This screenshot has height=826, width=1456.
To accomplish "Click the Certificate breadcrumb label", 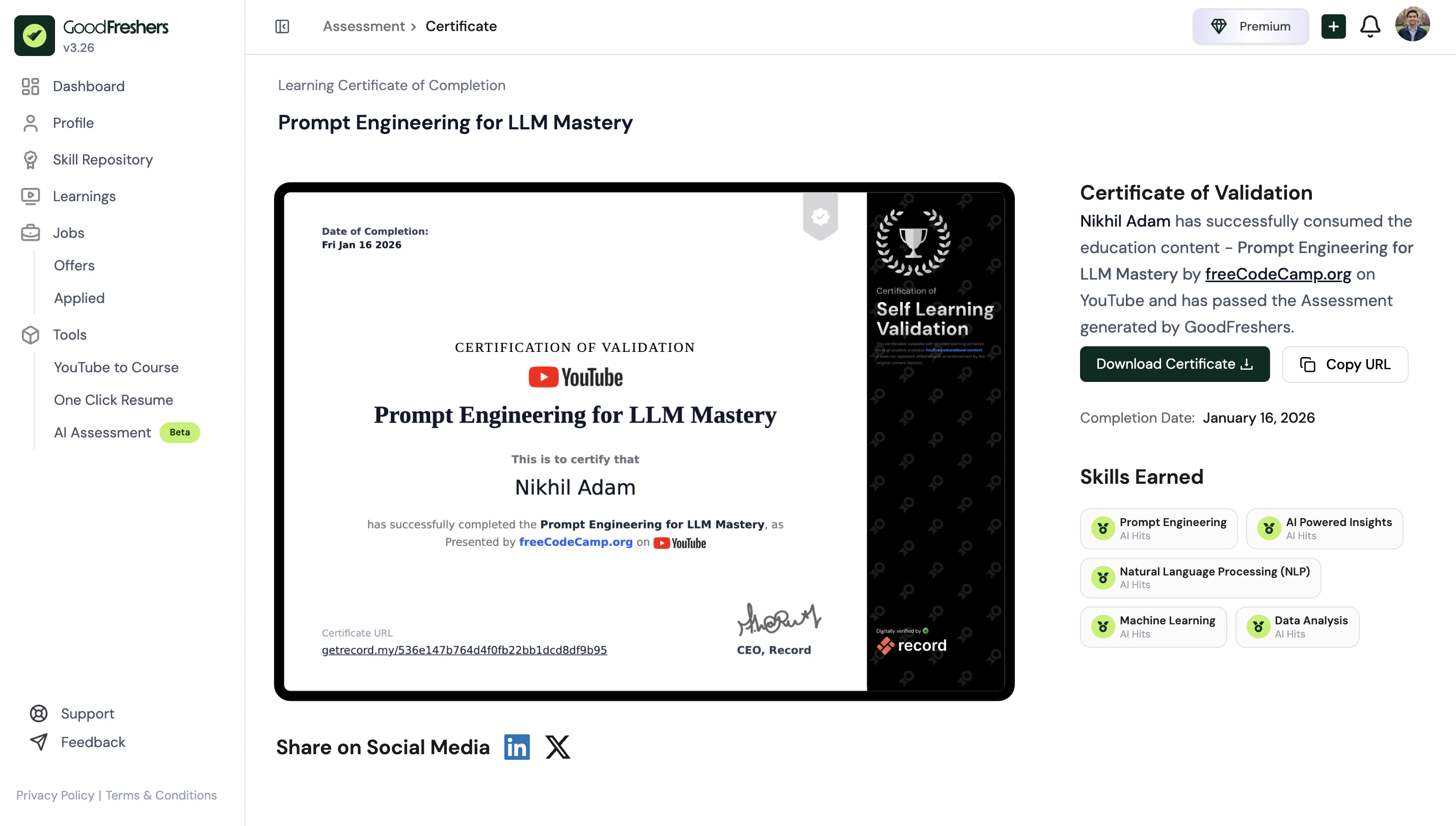I will [x=462, y=26].
